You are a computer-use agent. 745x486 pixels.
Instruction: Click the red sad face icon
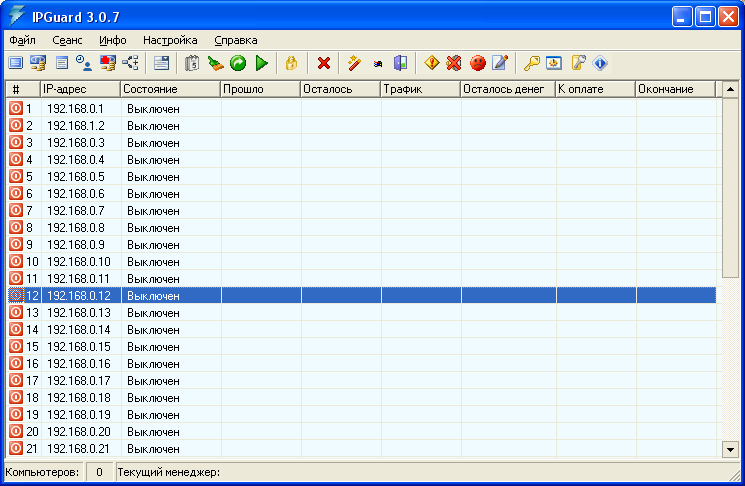(478, 63)
